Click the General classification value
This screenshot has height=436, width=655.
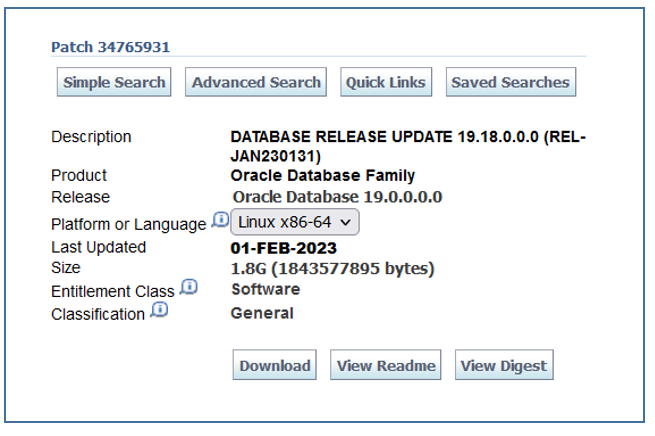click(262, 313)
